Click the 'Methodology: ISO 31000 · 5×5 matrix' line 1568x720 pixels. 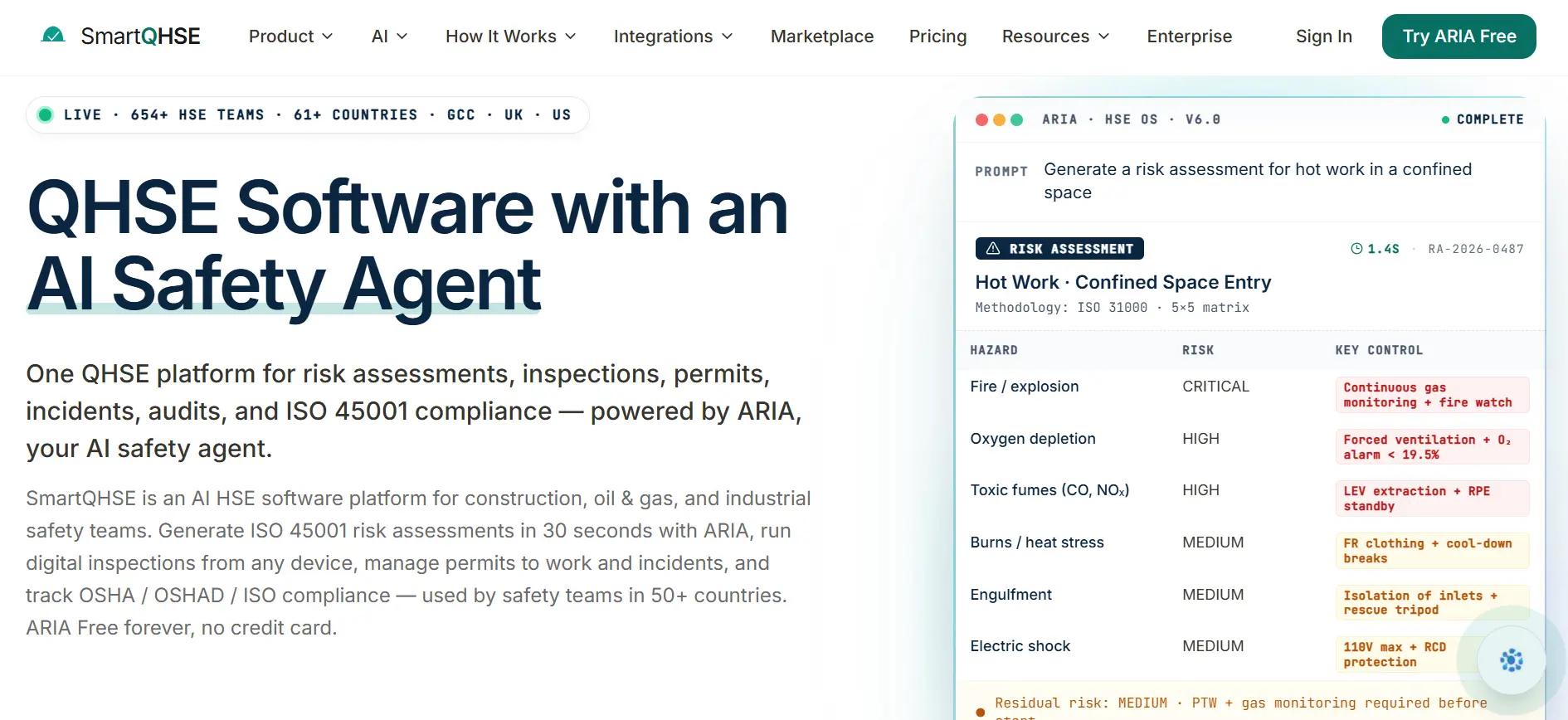1112,308
